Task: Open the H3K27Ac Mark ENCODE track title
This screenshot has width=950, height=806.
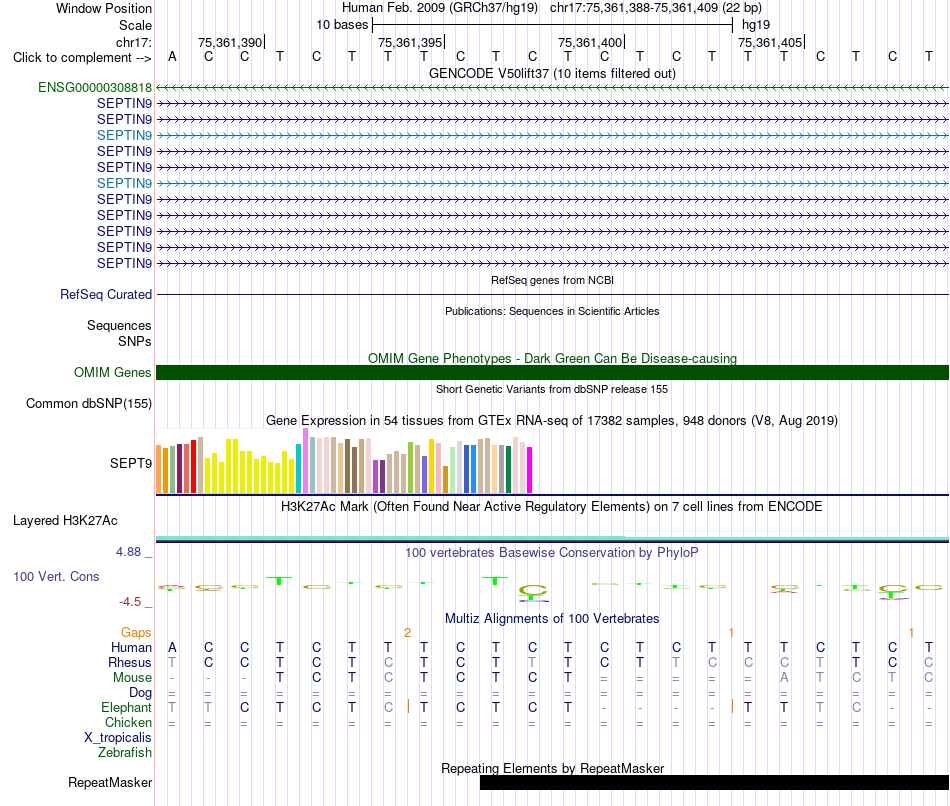Action: pyautogui.click(x=552, y=507)
